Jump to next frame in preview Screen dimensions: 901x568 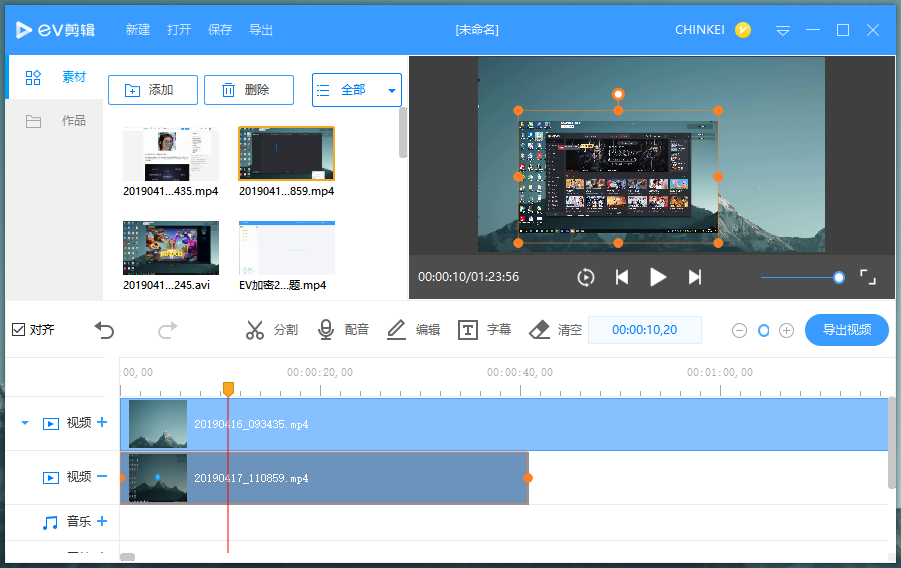coord(695,277)
